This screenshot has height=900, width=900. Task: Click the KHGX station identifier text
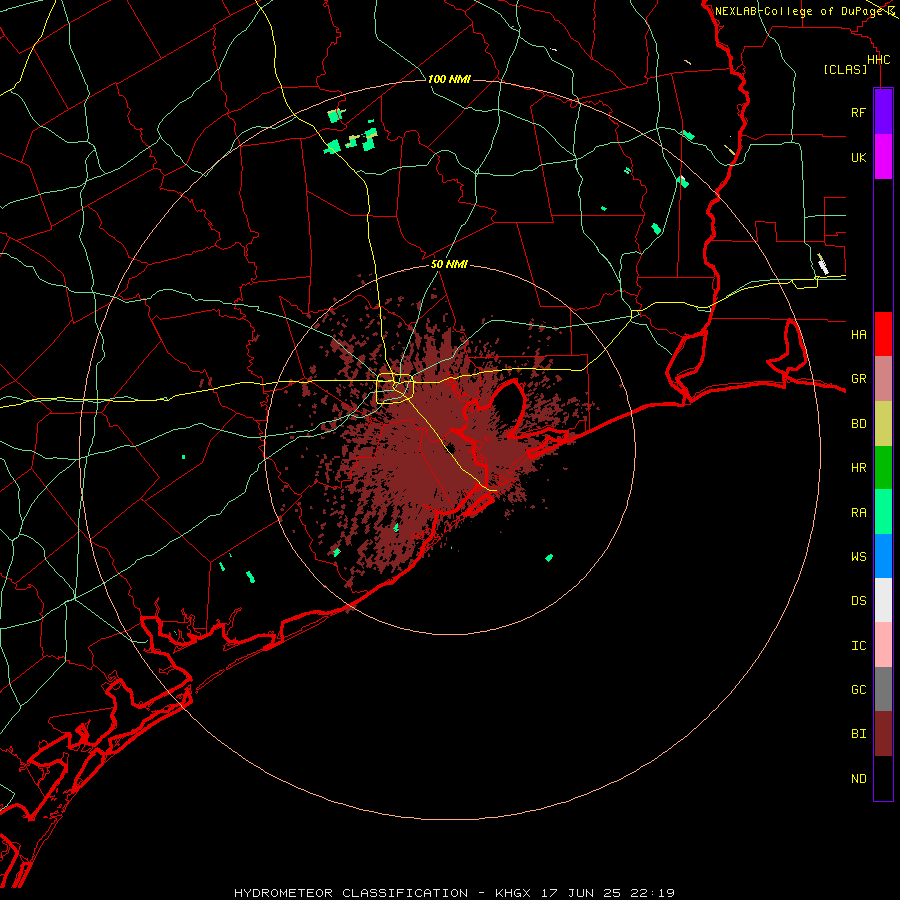click(x=513, y=893)
